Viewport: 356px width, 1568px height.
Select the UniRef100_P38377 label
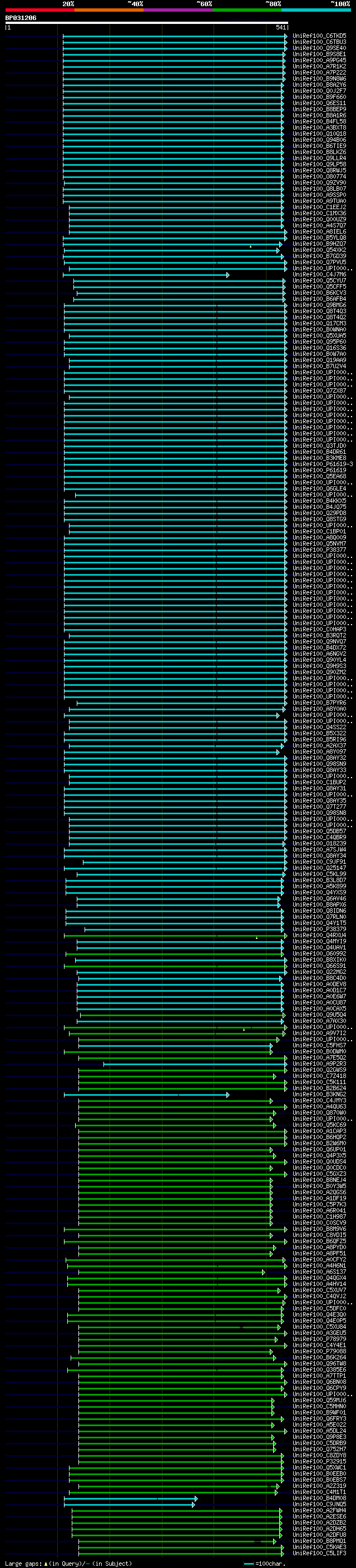(319, 550)
